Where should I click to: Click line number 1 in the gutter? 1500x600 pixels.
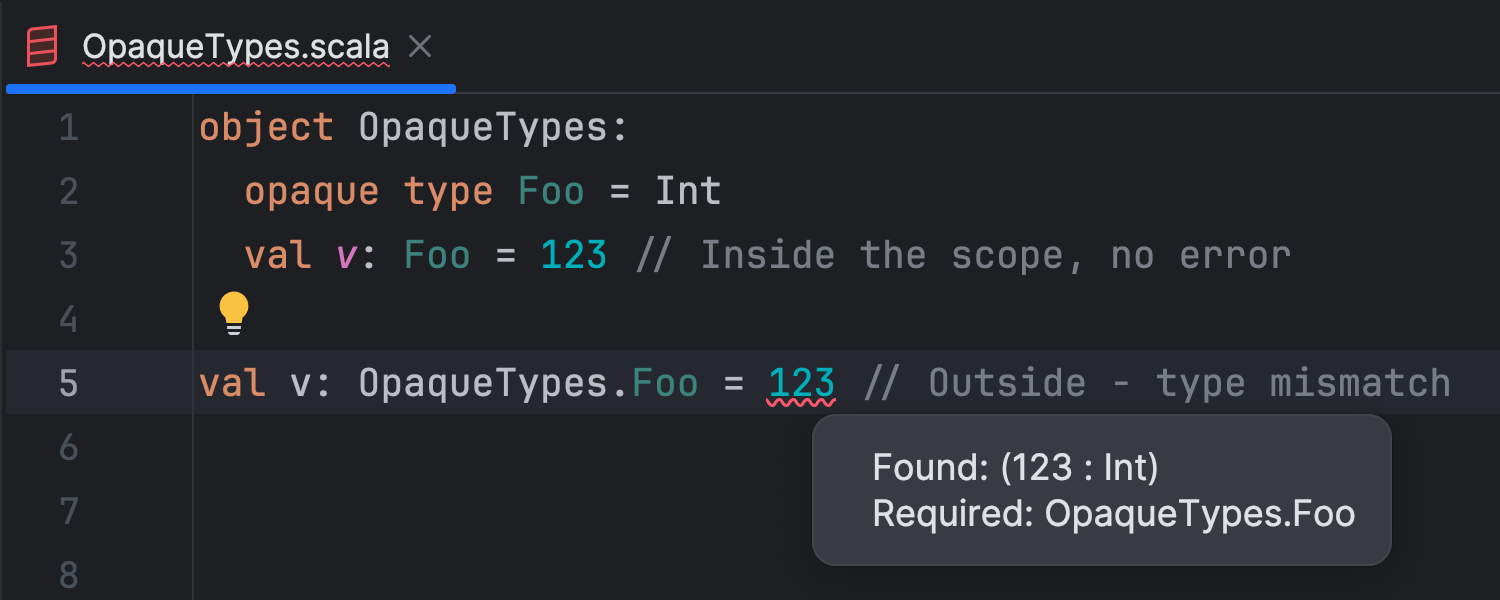(x=68, y=128)
